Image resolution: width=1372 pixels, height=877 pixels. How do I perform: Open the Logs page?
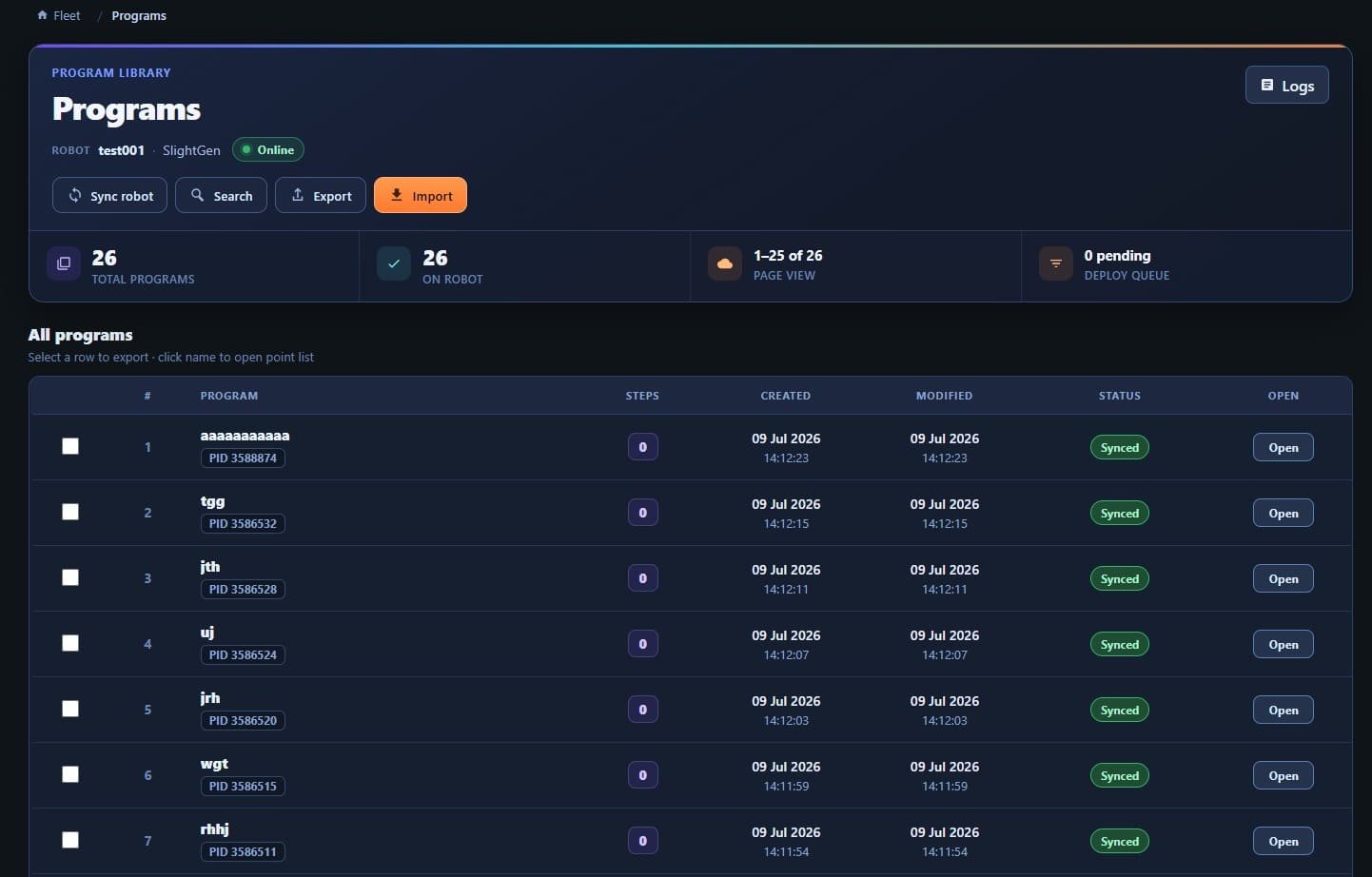(x=1286, y=85)
